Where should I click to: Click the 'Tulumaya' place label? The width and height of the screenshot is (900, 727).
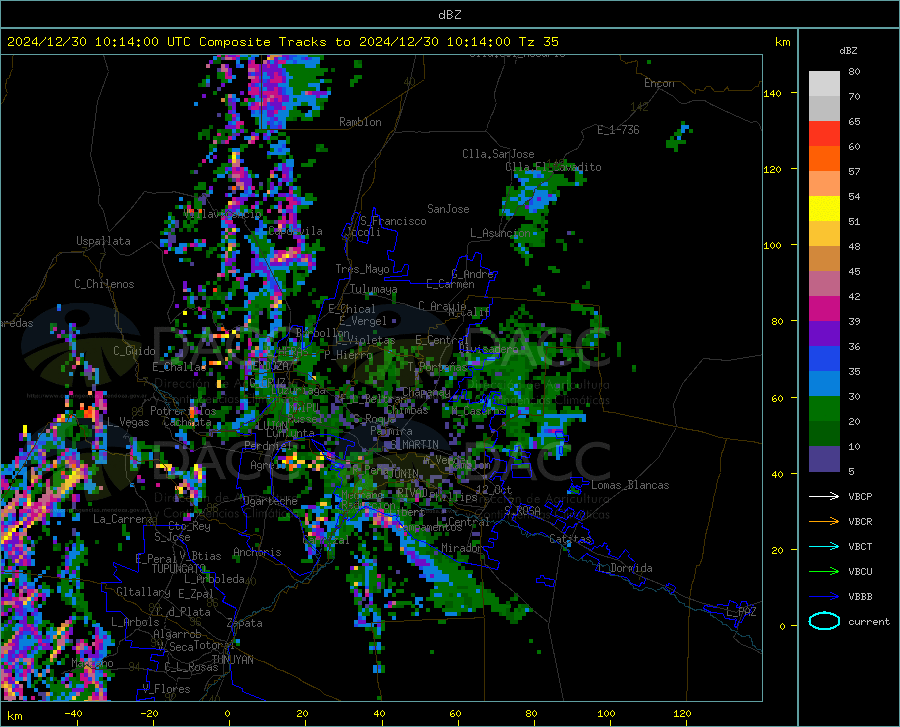(373, 289)
